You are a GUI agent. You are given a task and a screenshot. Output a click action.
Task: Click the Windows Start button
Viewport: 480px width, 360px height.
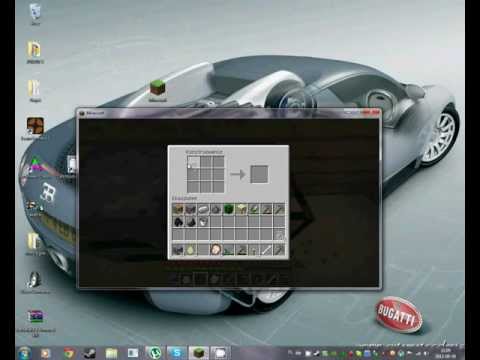pyautogui.click(x=25, y=353)
